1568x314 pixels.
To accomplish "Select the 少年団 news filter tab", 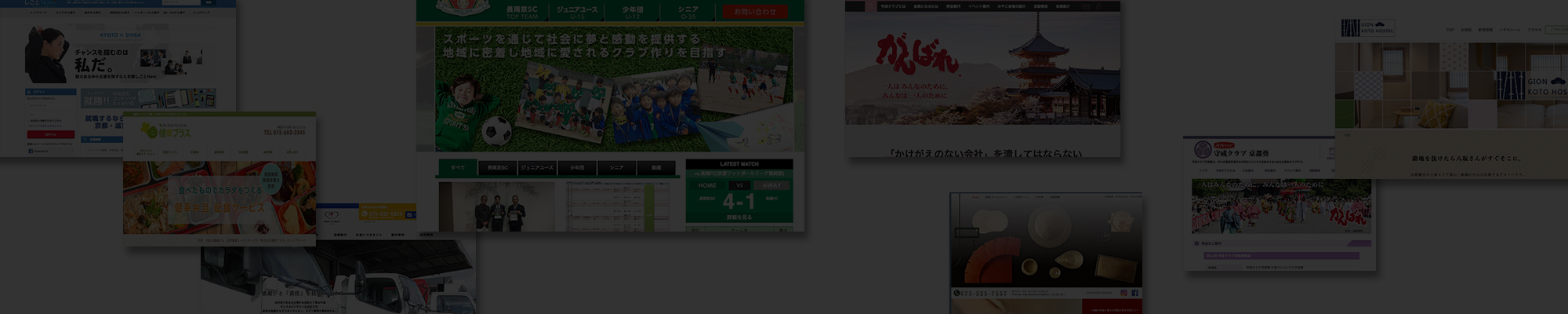I will (x=577, y=168).
